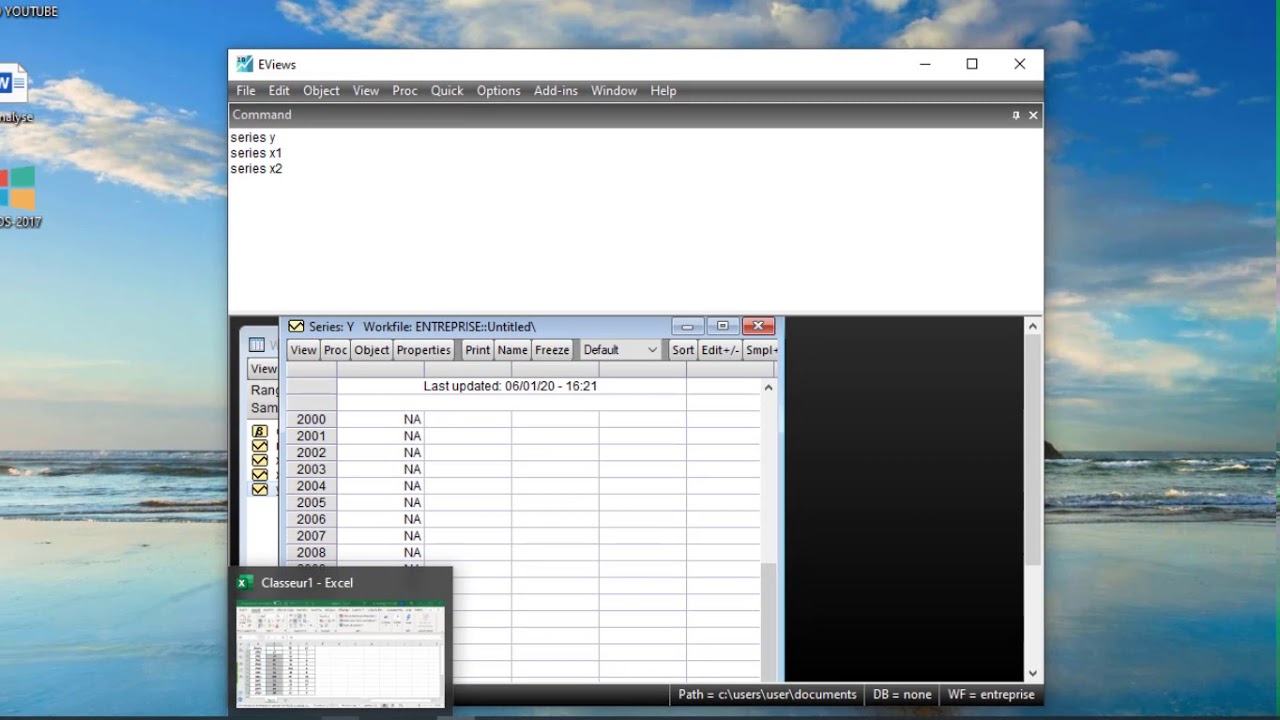Select the NA cell for year 2002
This screenshot has height=720, width=1280.
(x=380, y=453)
